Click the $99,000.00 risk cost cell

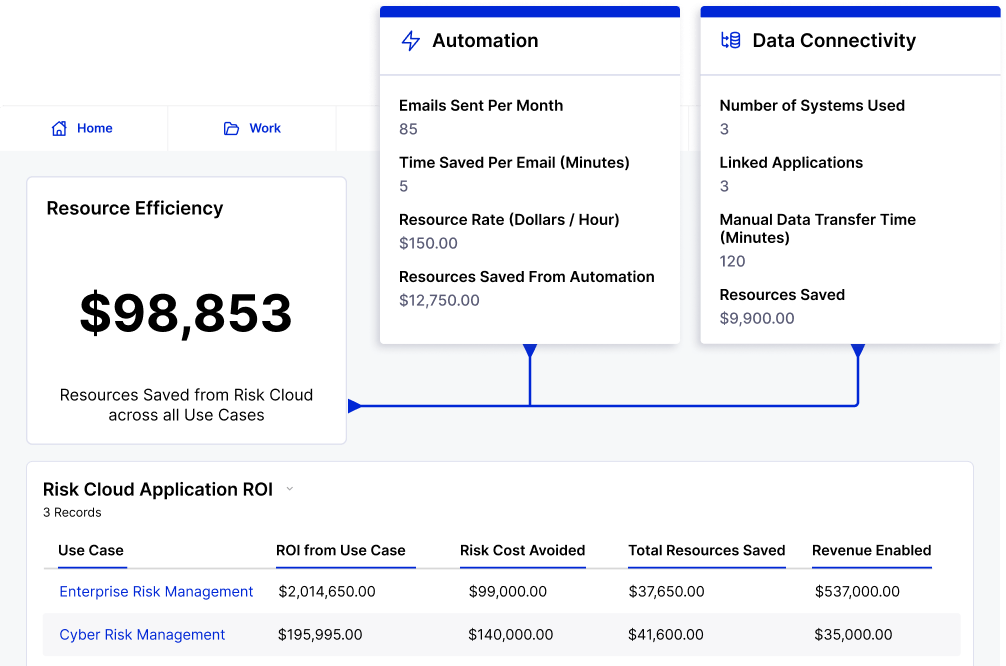pyautogui.click(x=507, y=592)
